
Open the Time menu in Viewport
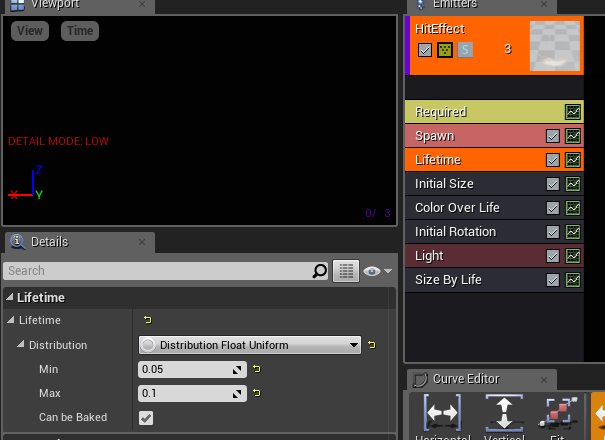80,31
